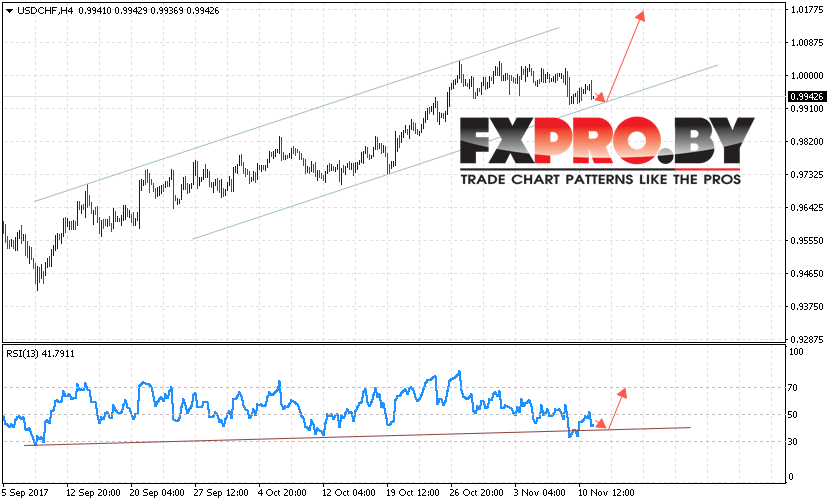Screen dimensions: 828x504
Task: Select the brown RSI support trendline
Action: coord(357,436)
